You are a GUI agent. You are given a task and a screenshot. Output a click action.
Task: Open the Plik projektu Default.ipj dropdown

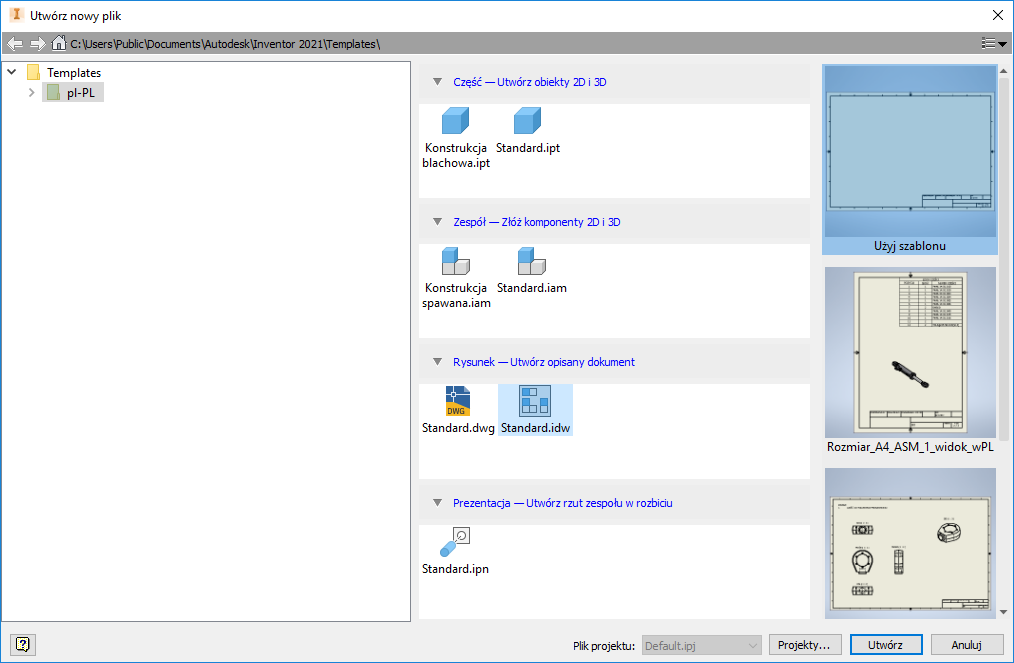point(702,646)
